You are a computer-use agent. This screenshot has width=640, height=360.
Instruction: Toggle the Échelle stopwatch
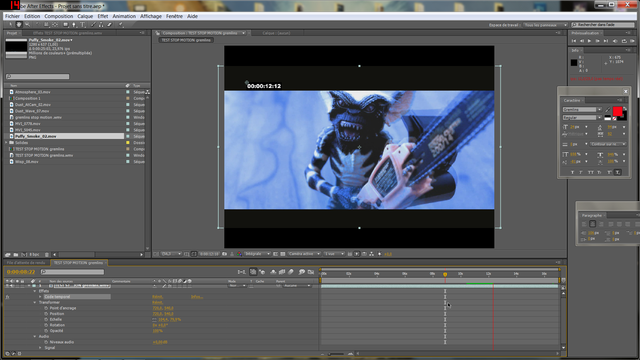[46, 319]
